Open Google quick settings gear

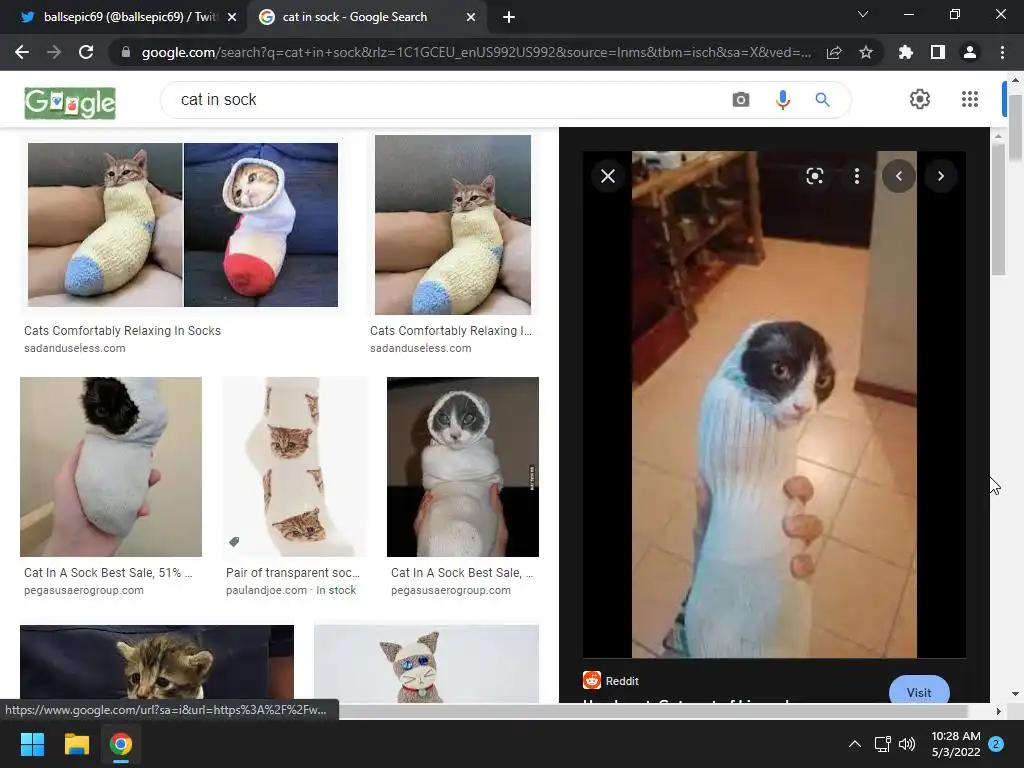[x=920, y=99]
